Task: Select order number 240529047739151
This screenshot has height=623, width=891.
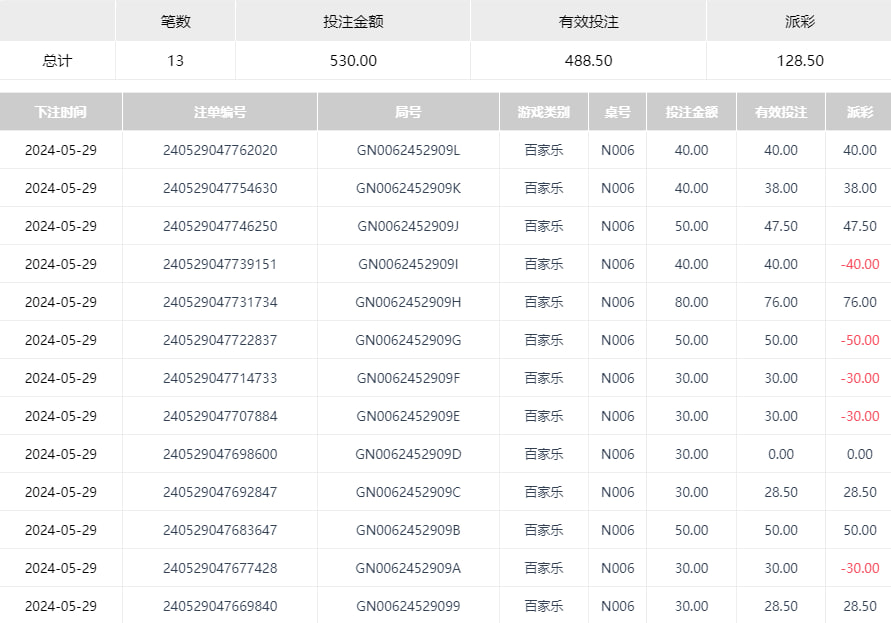Action: (x=220, y=264)
